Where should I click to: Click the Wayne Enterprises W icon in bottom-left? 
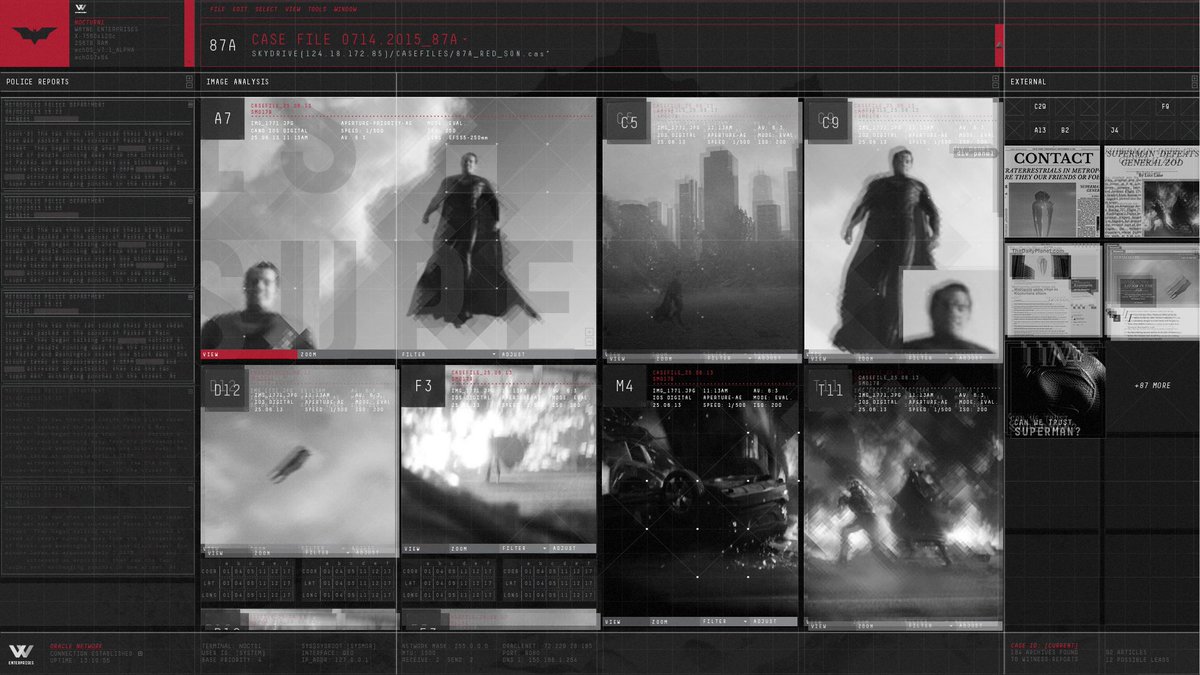point(20,652)
